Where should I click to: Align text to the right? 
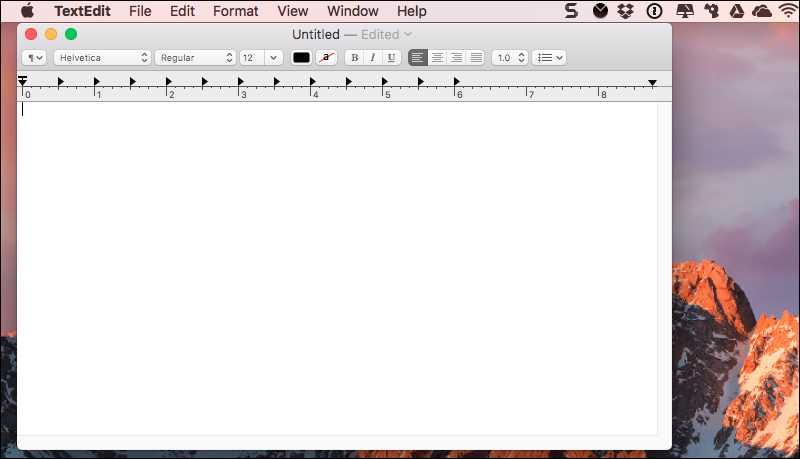(x=456, y=58)
